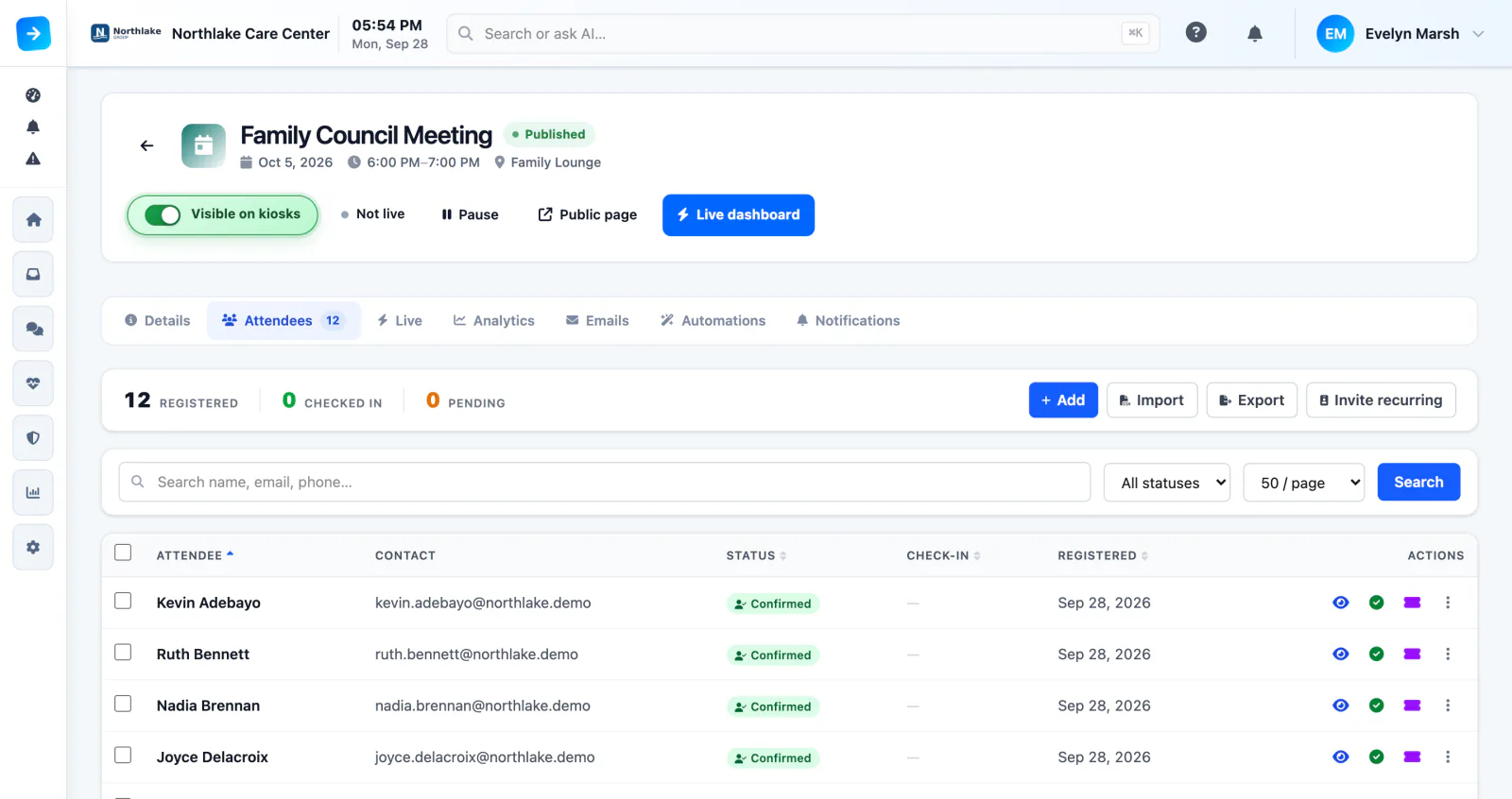Open the Public page link
The width and height of the screenshot is (1512, 799).
[587, 215]
